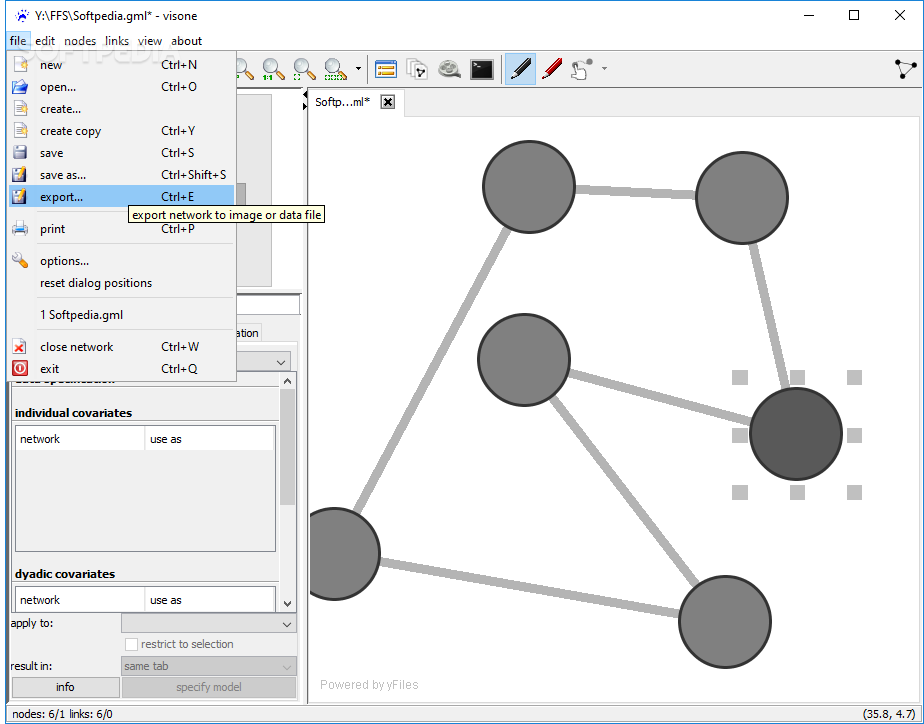924x724 pixels.
Task: Open the zoom tools dropdown arrow
Action: 358,69
